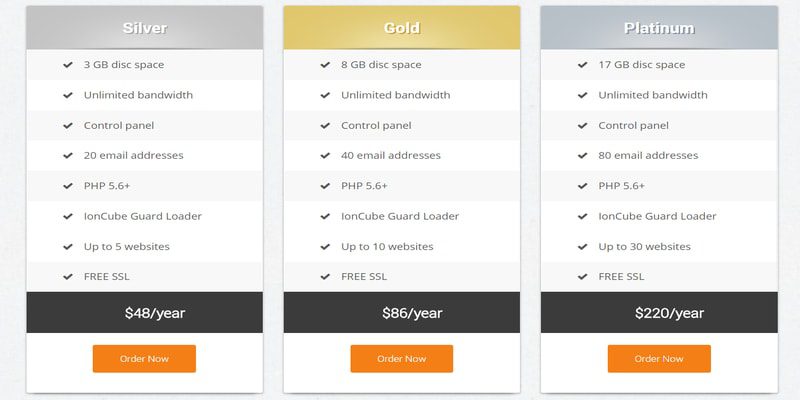The image size is (800, 400).
Task: Click the Platinum plan Order Now button
Action: tap(659, 359)
